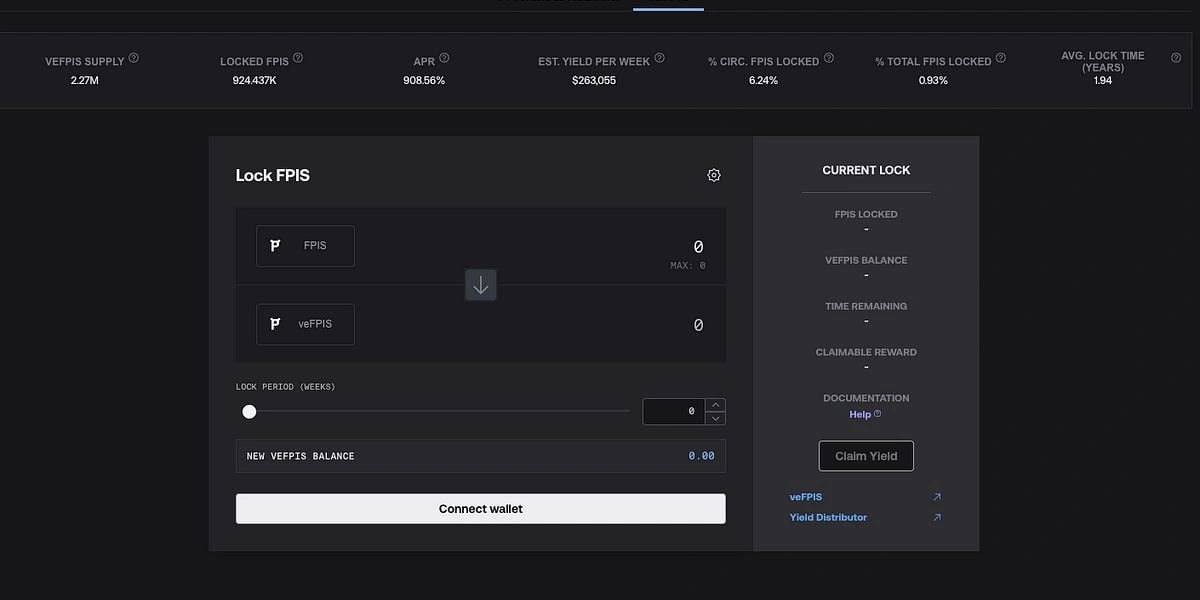Viewport: 1200px width, 600px height.
Task: Click the Connect wallet button
Action: 481,509
